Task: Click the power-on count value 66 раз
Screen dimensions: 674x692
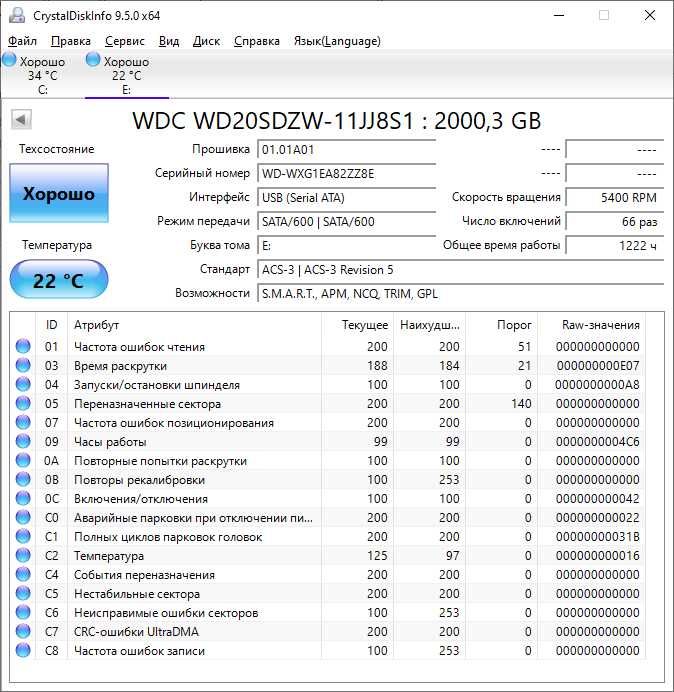Action: 614,221
